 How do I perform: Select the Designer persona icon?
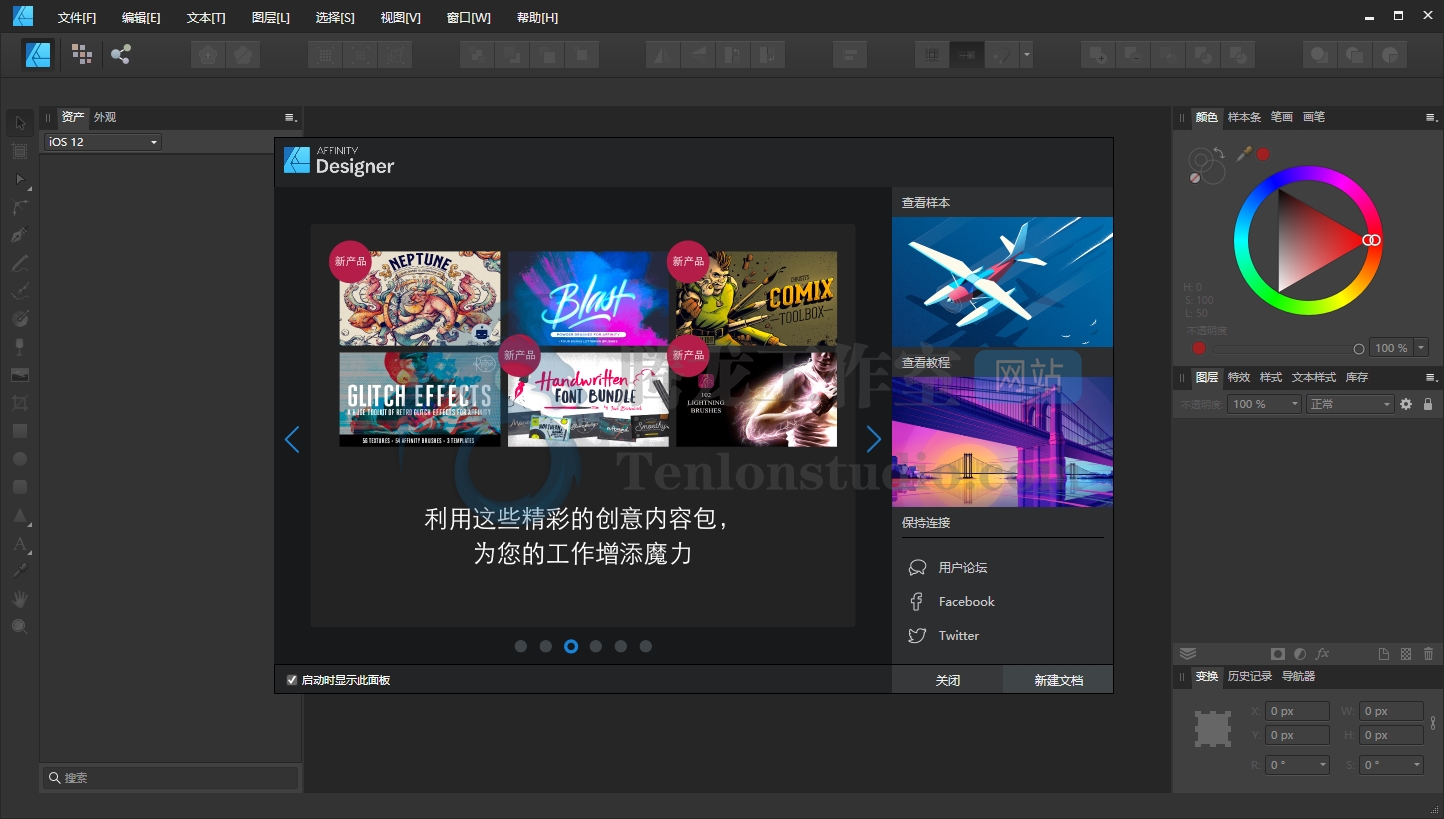[x=39, y=54]
